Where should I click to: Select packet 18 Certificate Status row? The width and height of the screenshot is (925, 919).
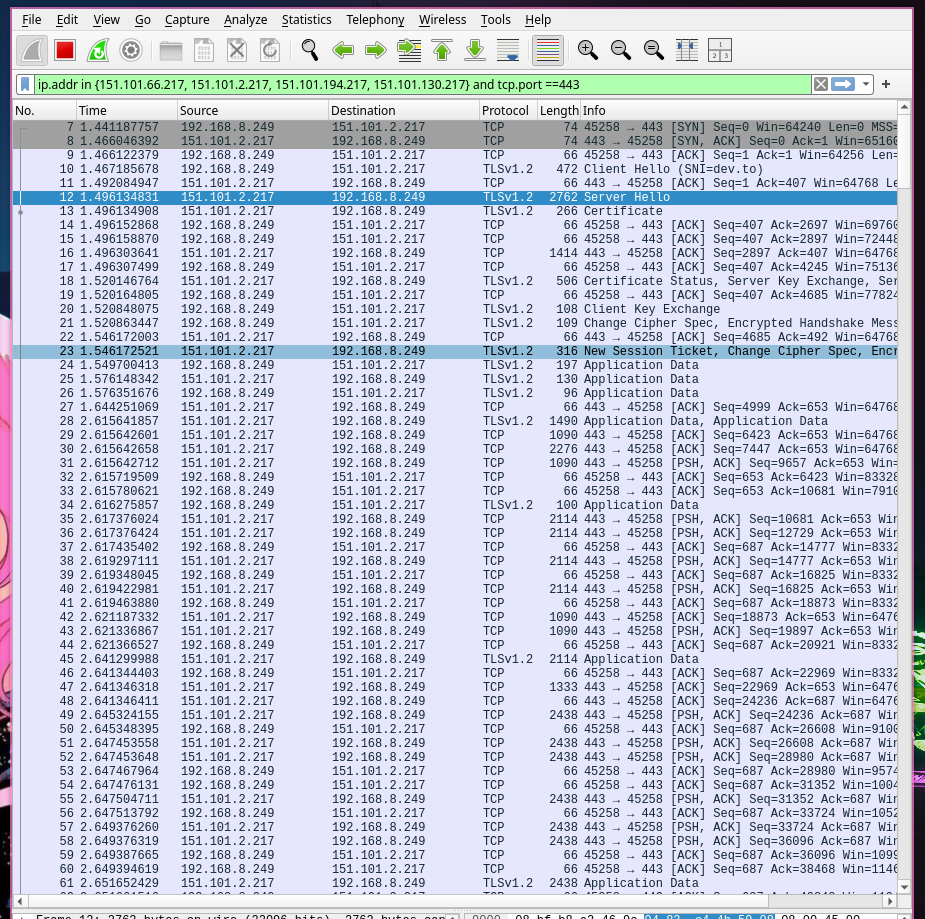tap(455, 281)
